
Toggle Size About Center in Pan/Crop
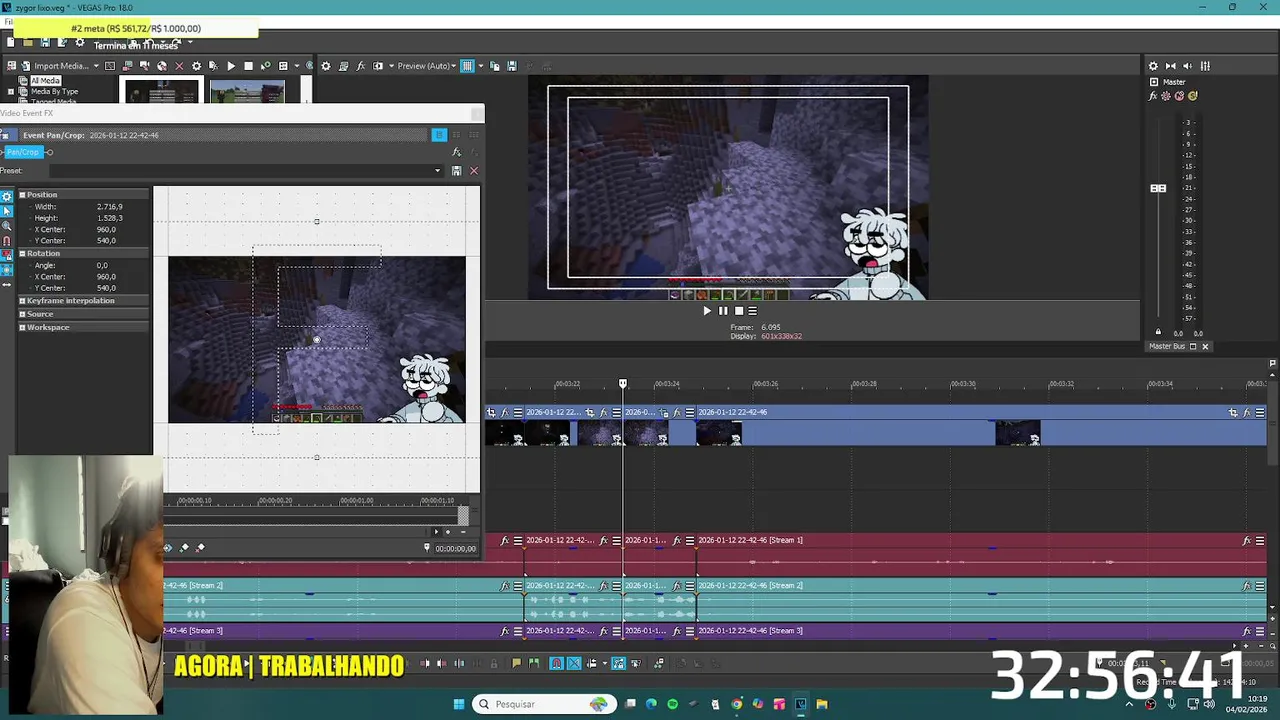tap(7, 270)
